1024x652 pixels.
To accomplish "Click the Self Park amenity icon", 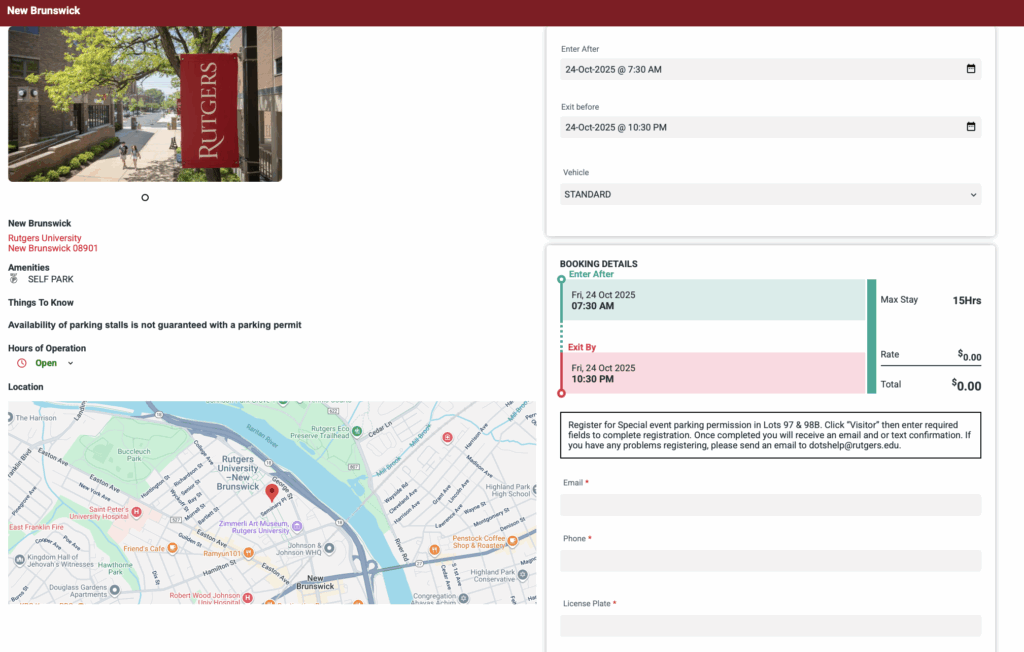I will point(15,280).
